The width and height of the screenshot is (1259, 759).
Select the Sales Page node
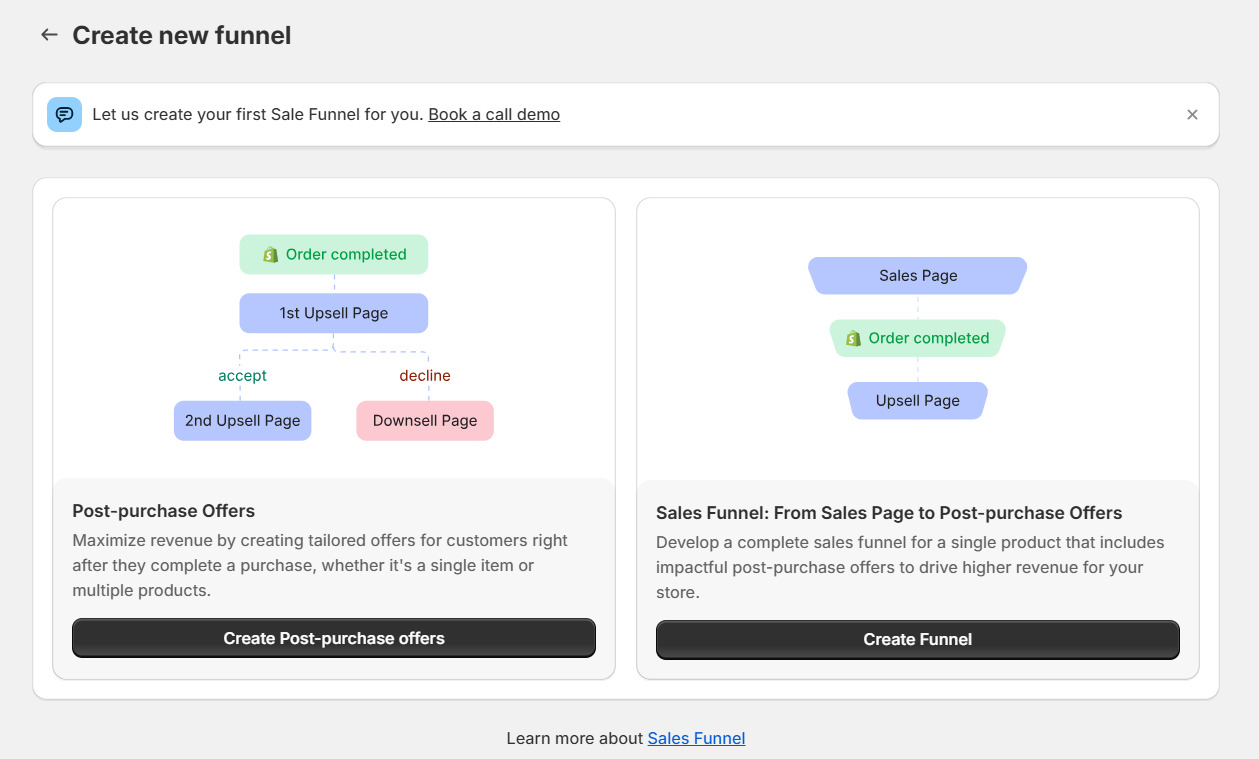pyautogui.click(x=917, y=275)
